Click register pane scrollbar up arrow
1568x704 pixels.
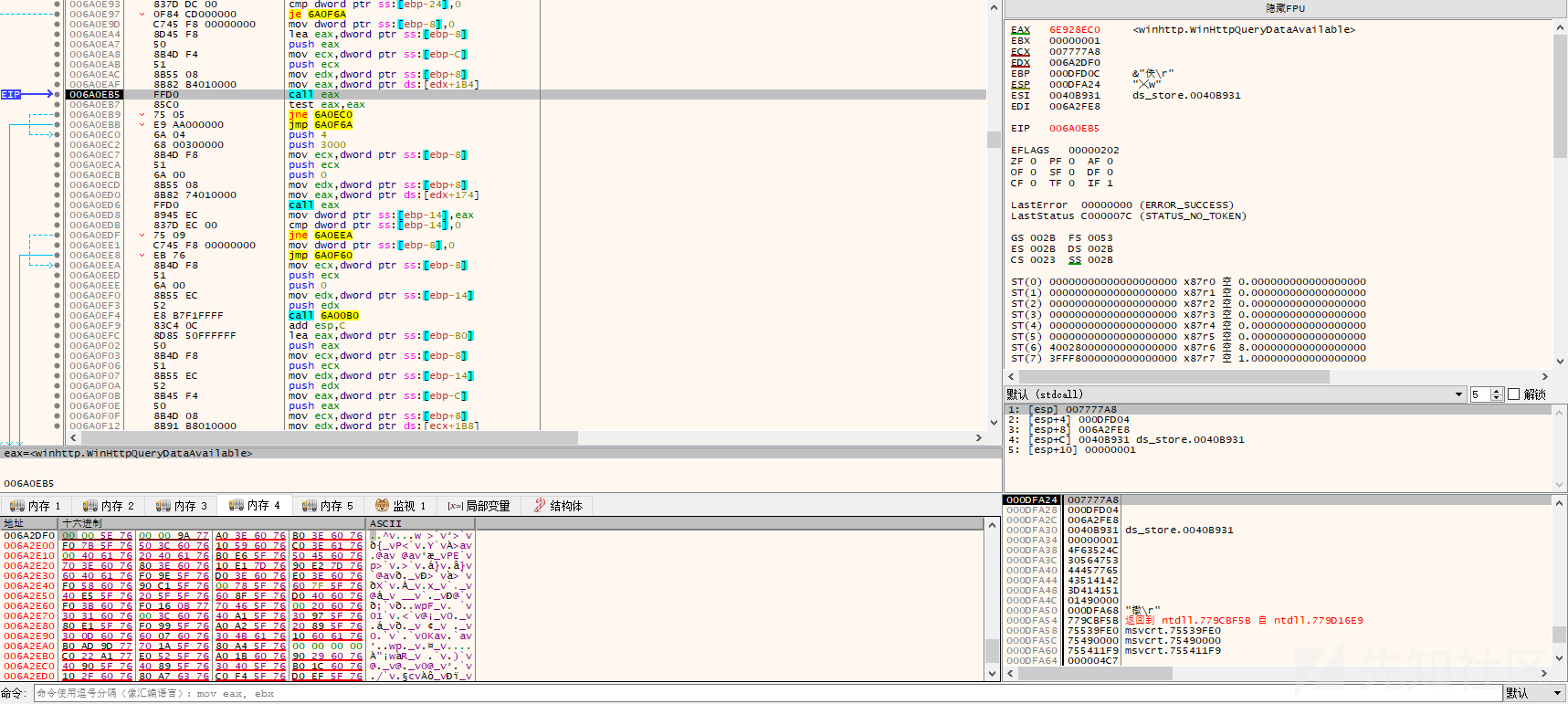click(1560, 27)
